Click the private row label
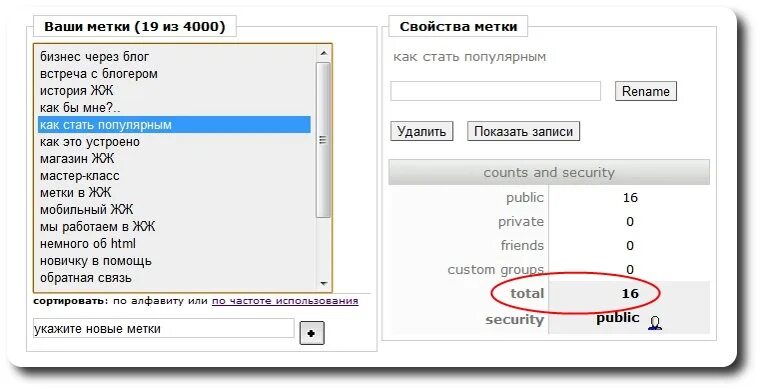Viewport: 760px width, 390px height. coord(521,222)
